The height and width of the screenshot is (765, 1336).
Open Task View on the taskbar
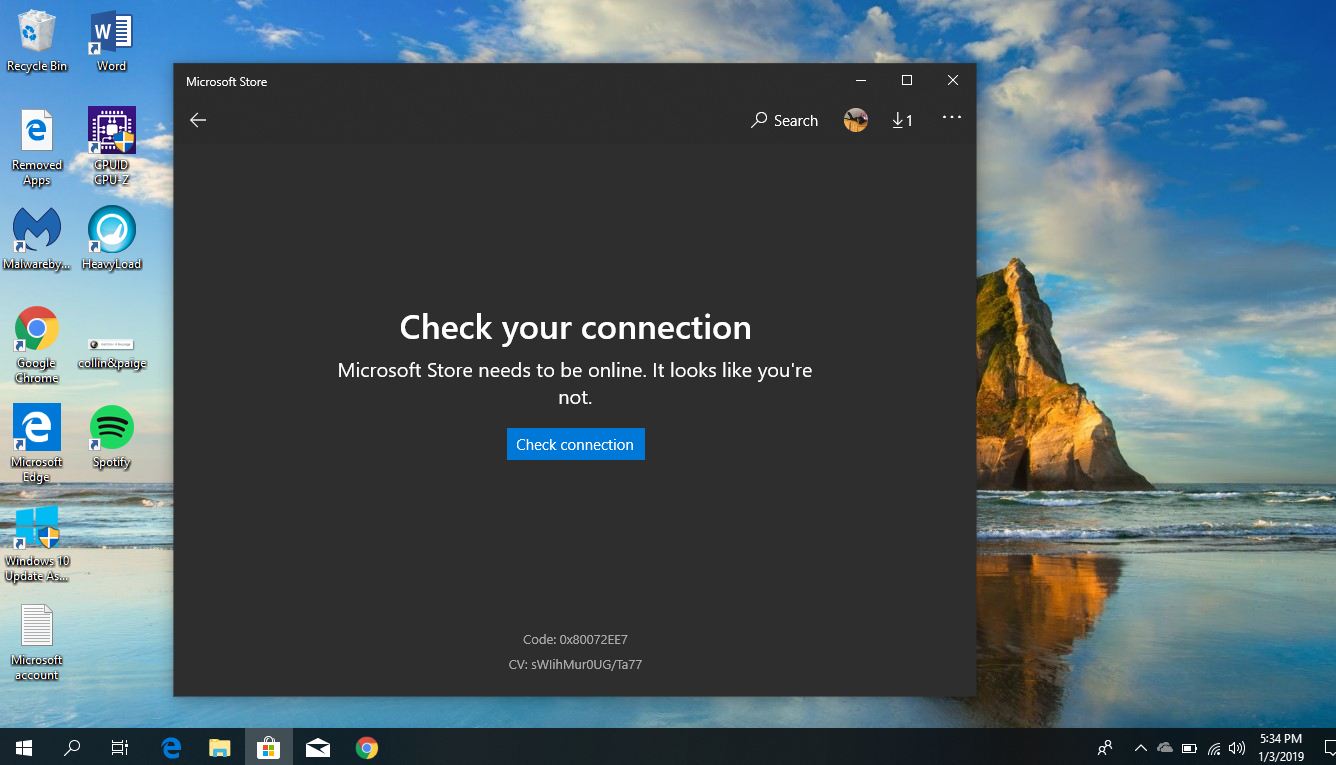click(x=120, y=747)
